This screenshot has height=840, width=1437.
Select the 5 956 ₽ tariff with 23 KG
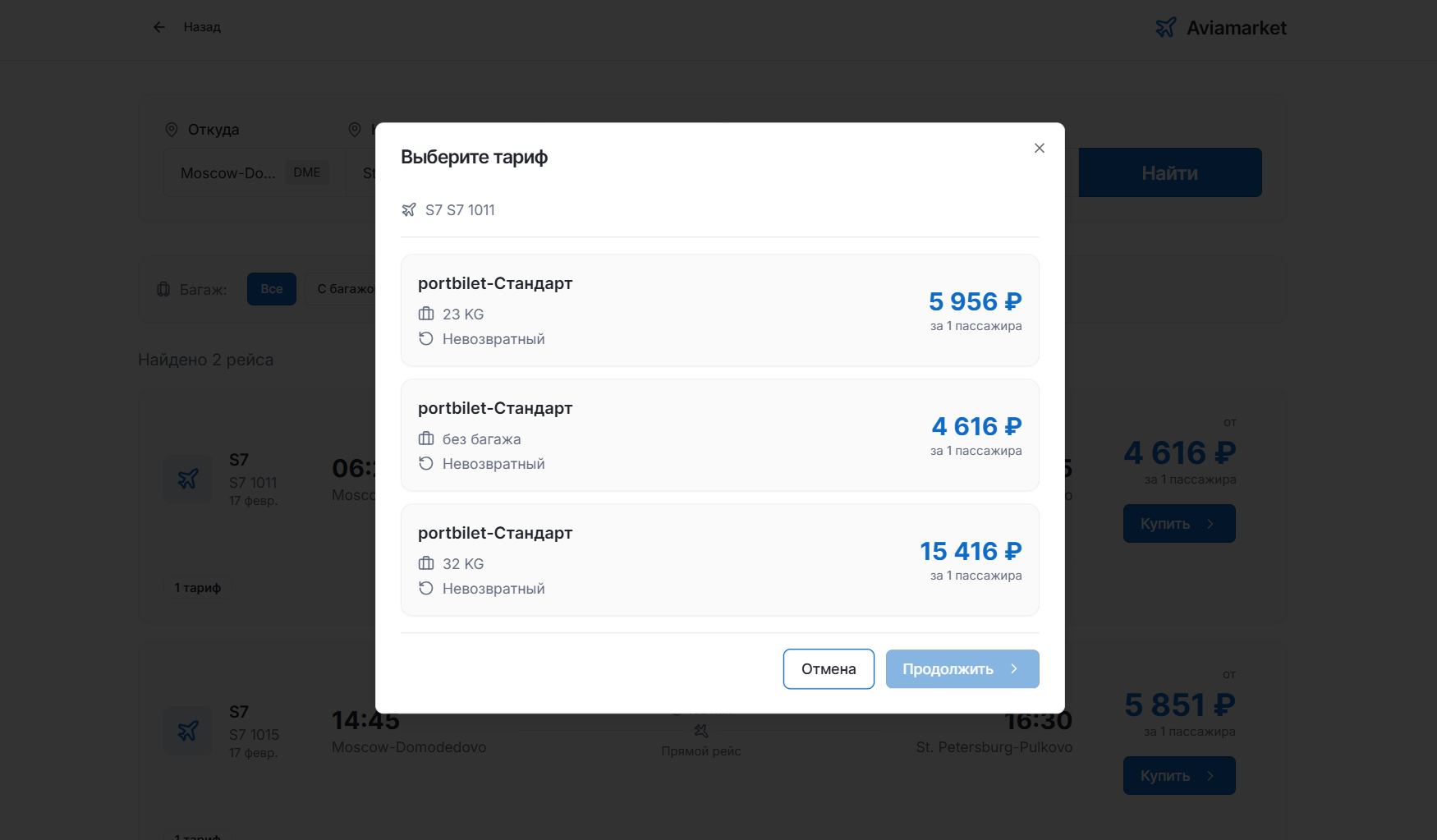click(719, 310)
